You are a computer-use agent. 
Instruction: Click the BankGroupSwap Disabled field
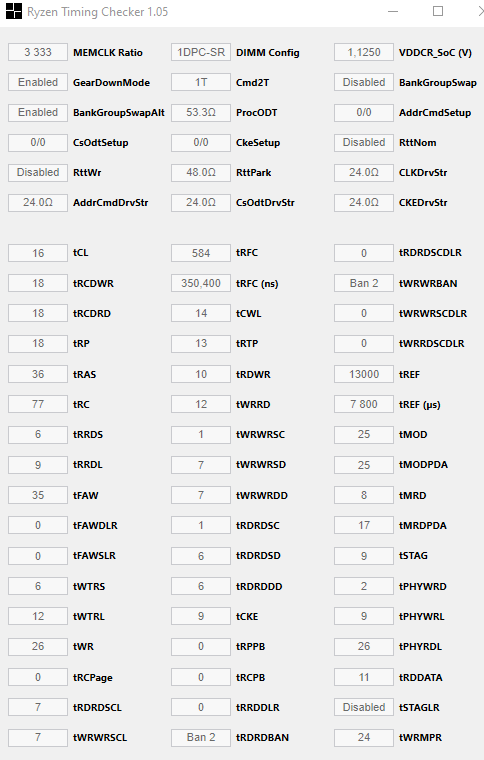[x=364, y=82]
